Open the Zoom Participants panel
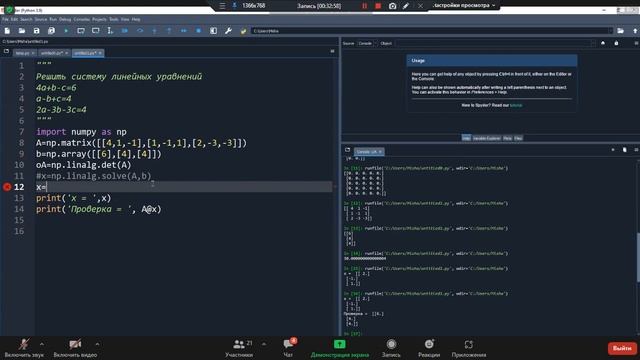 [239, 348]
